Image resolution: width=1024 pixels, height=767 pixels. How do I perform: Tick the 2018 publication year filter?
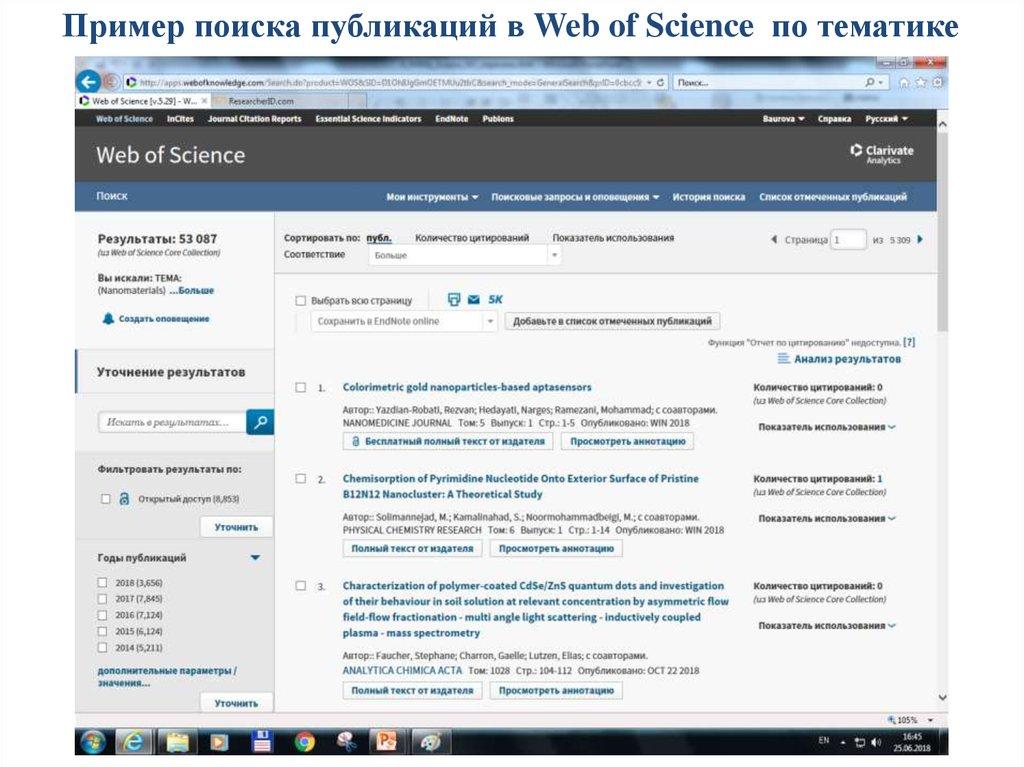(x=102, y=582)
